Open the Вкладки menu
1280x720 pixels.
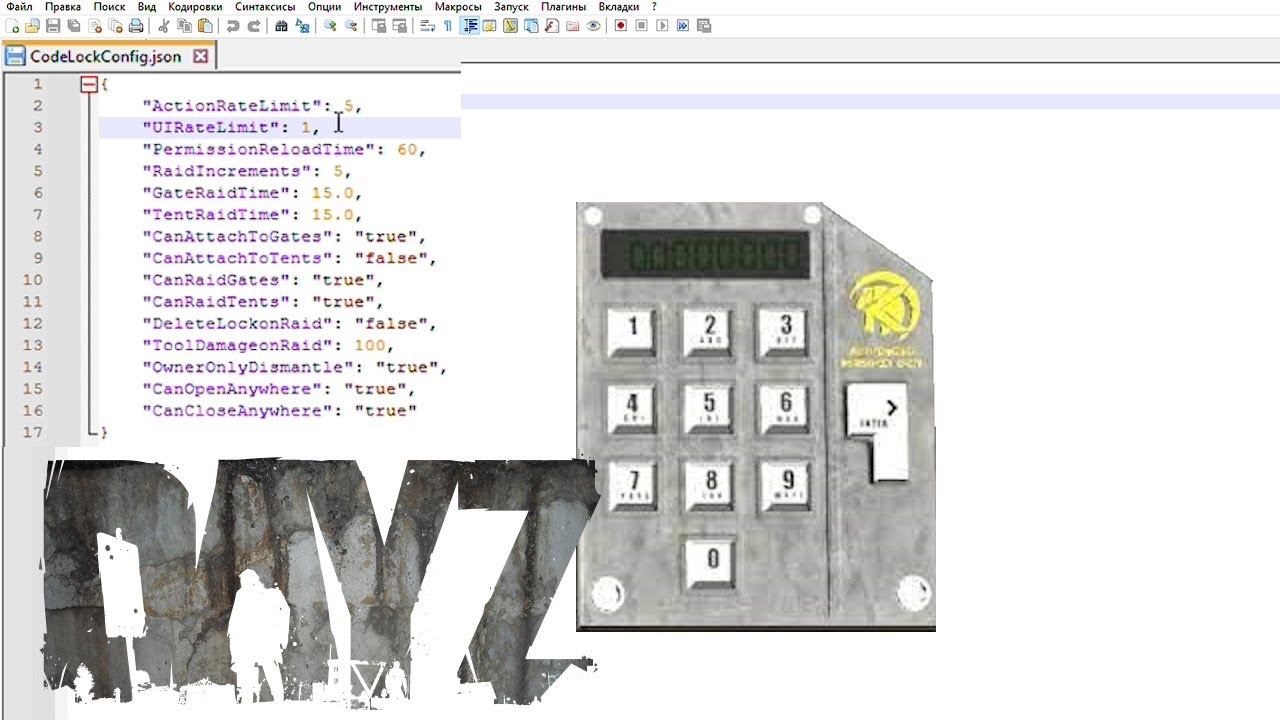[x=619, y=7]
